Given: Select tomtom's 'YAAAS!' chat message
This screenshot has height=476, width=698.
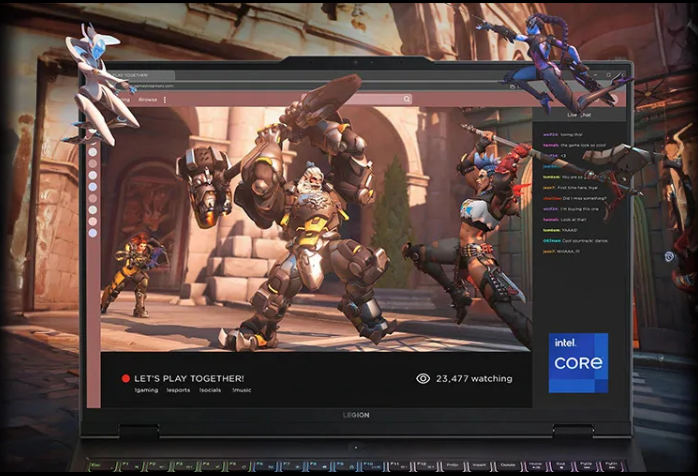Looking at the screenshot, I should tap(560, 230).
